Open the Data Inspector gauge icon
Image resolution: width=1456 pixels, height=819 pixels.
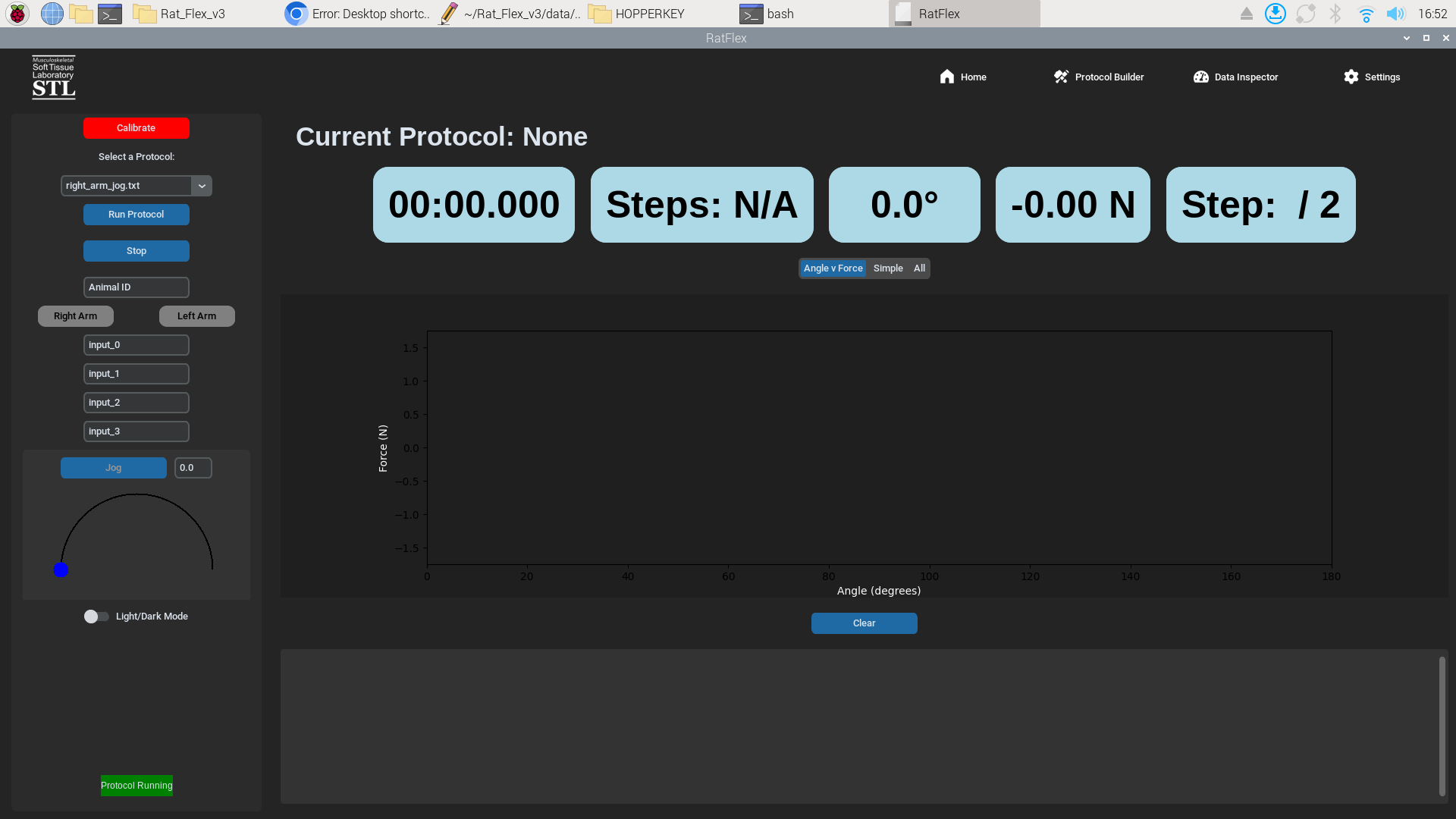tap(1200, 77)
